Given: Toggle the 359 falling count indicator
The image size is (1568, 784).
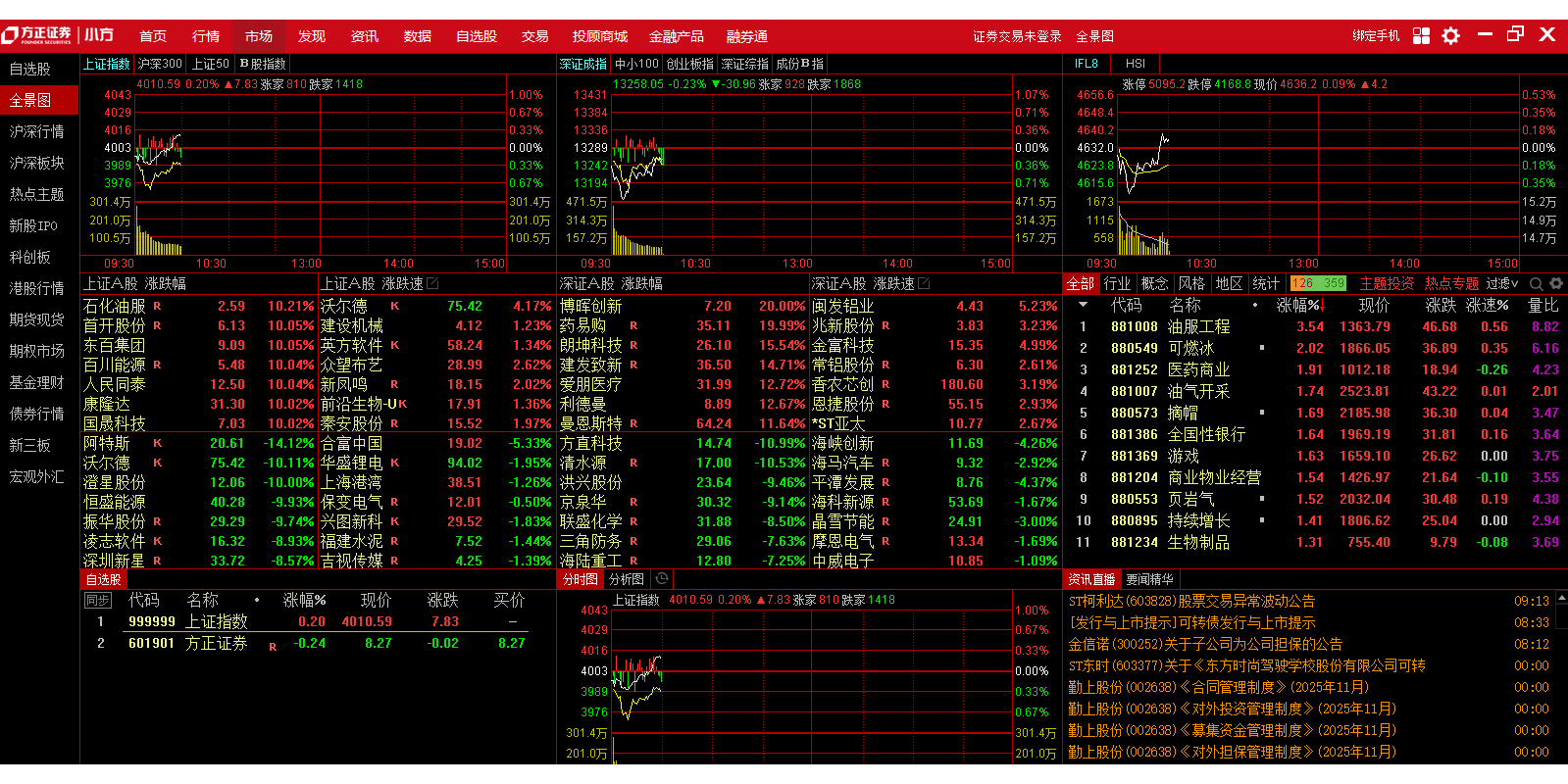Looking at the screenshot, I should (1334, 284).
